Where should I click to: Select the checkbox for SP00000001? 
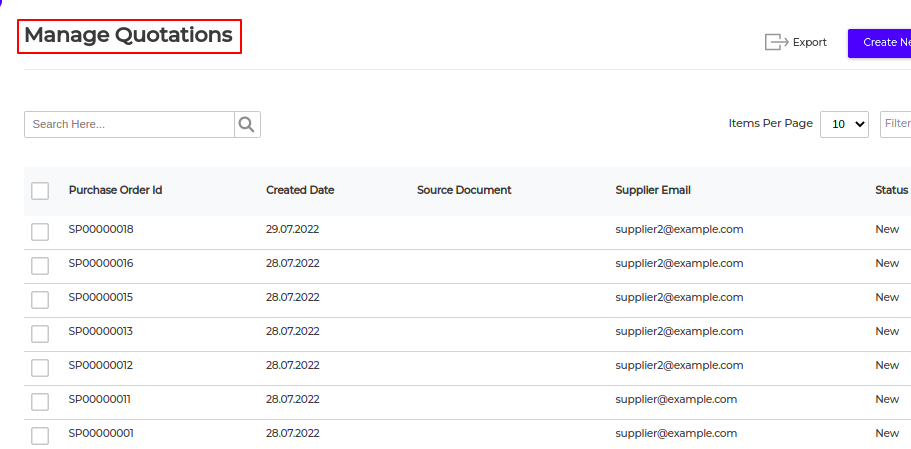pyautogui.click(x=40, y=435)
